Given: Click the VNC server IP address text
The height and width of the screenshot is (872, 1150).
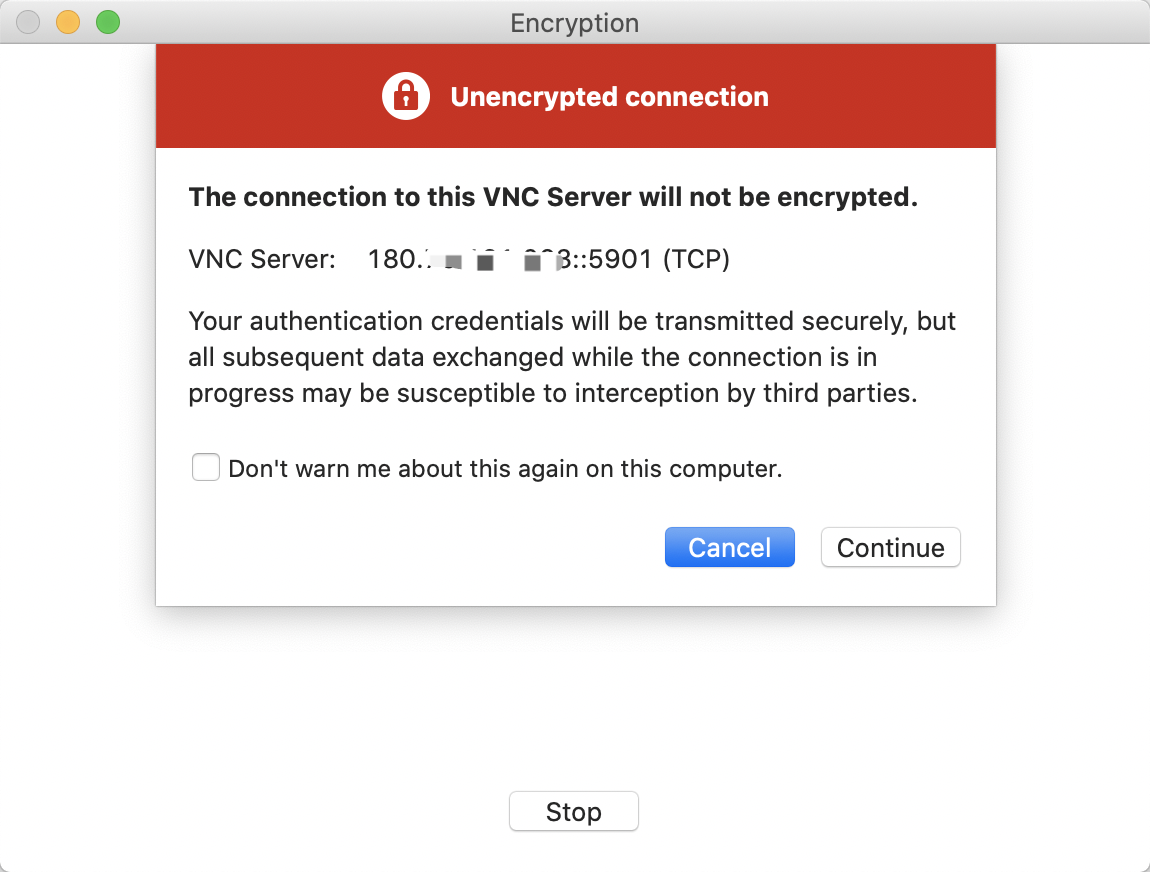Looking at the screenshot, I should 468,260.
